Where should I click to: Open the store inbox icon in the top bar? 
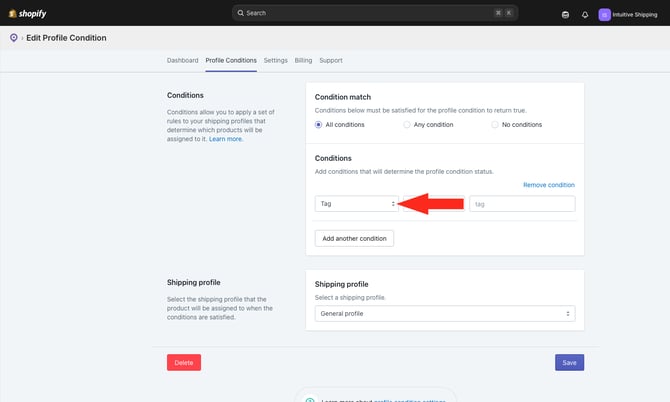(565, 15)
